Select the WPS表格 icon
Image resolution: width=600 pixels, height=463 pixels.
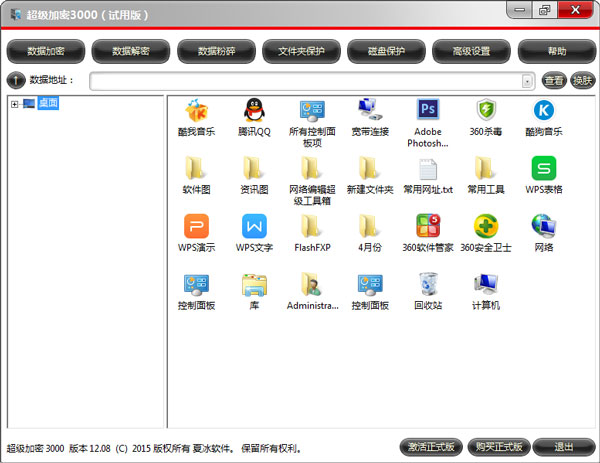[x=544, y=168]
